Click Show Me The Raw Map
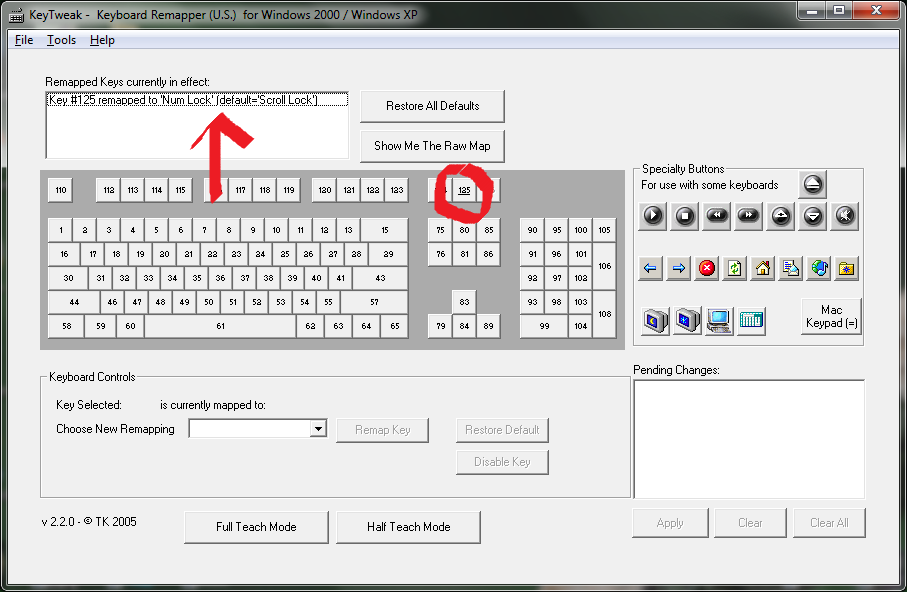 432,146
